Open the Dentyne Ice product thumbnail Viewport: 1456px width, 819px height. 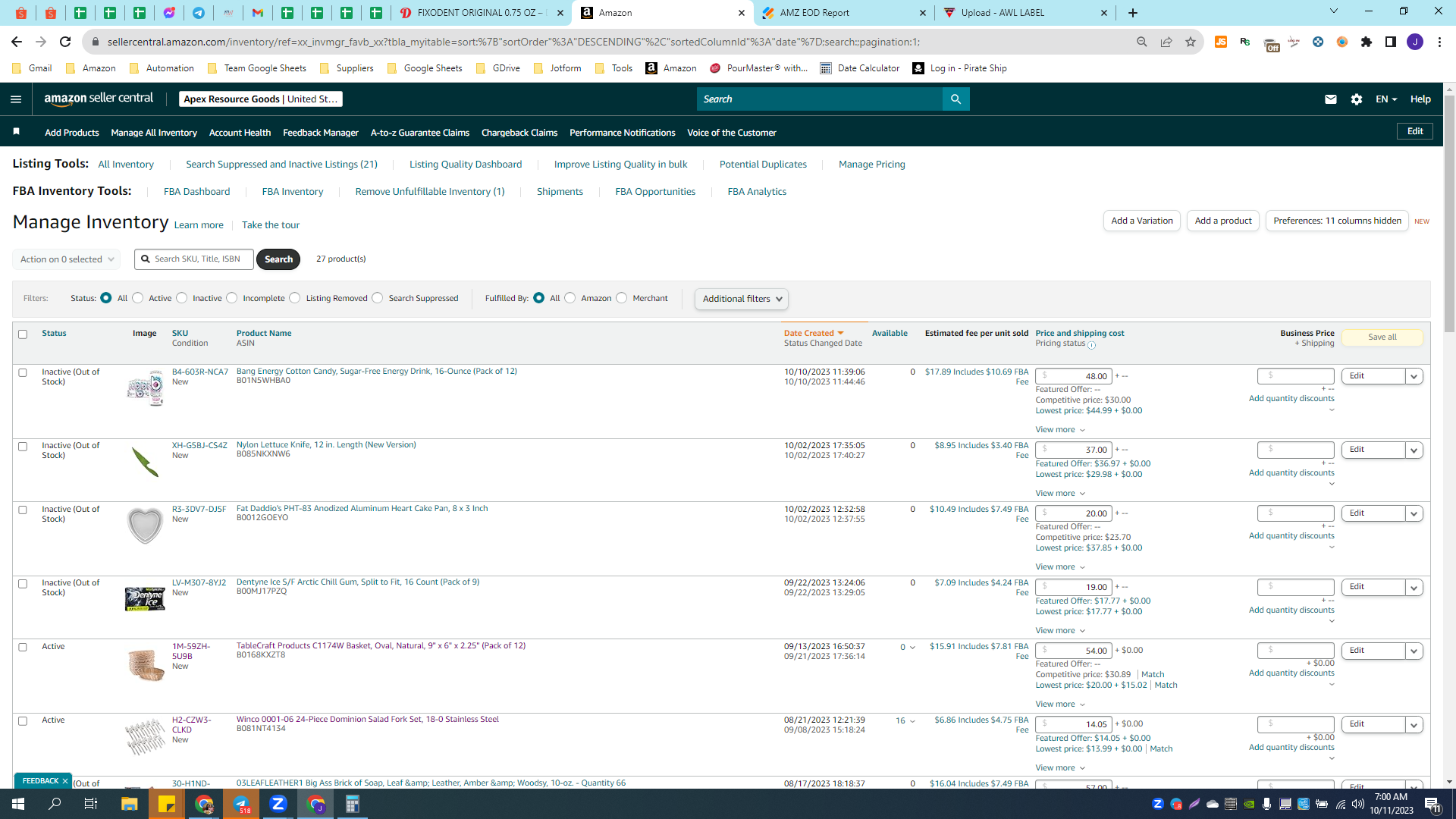pos(145,599)
